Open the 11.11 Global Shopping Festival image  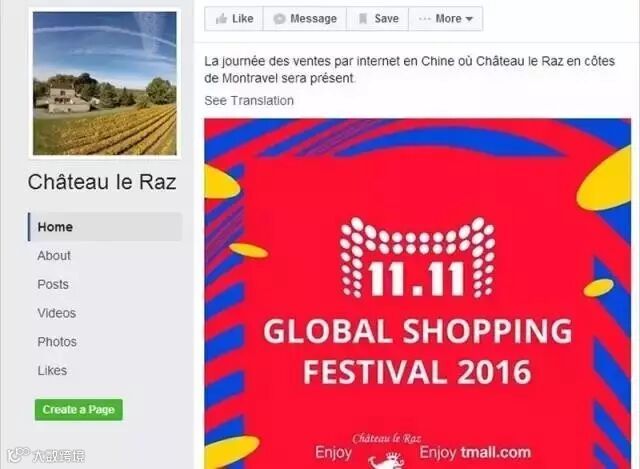pos(418,293)
